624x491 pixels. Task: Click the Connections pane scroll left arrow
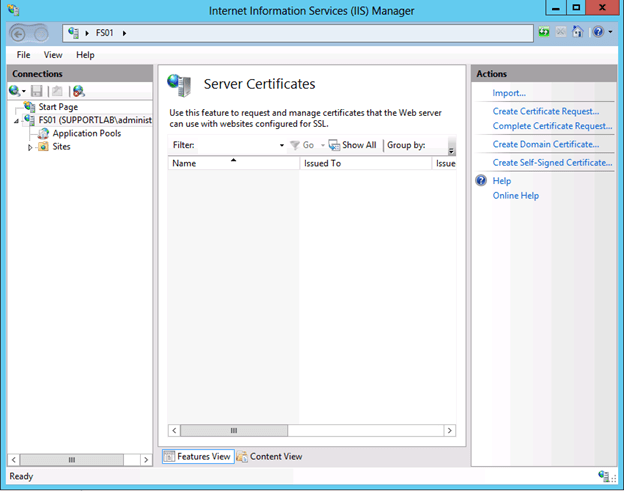(14, 460)
